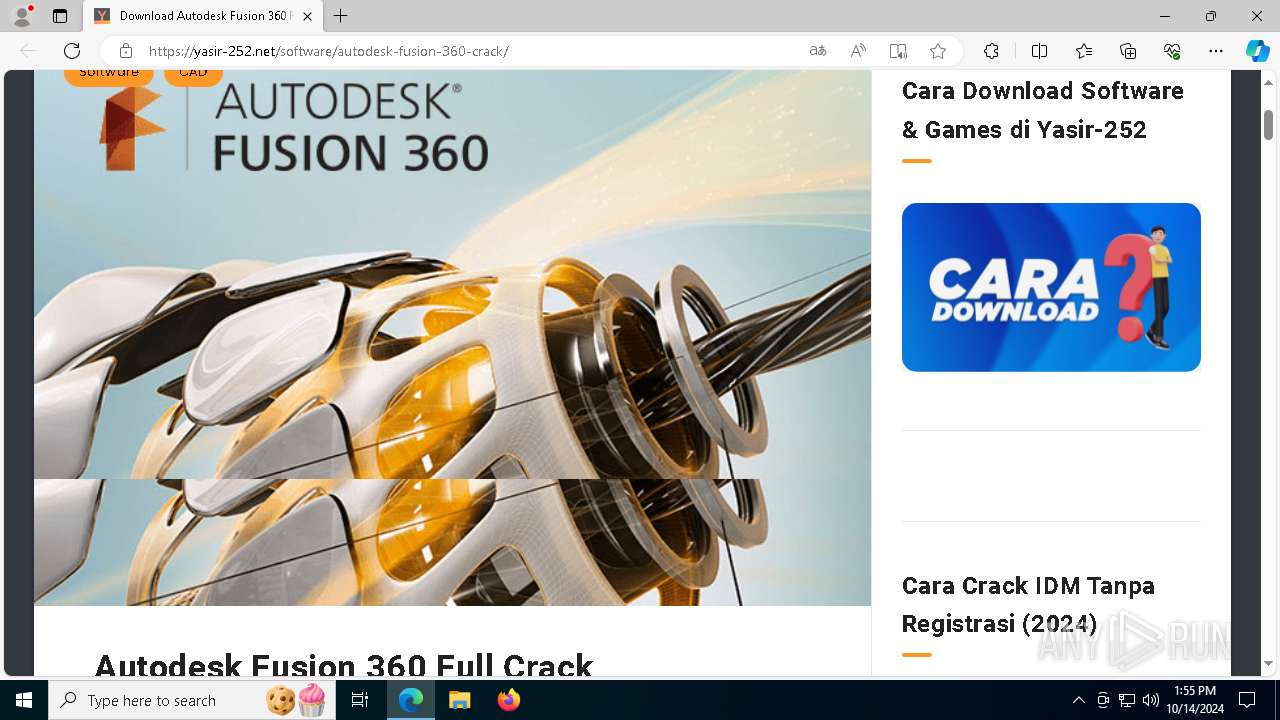The image size is (1280, 720).
Task: Open the Windows Start menu
Action: (x=24, y=700)
